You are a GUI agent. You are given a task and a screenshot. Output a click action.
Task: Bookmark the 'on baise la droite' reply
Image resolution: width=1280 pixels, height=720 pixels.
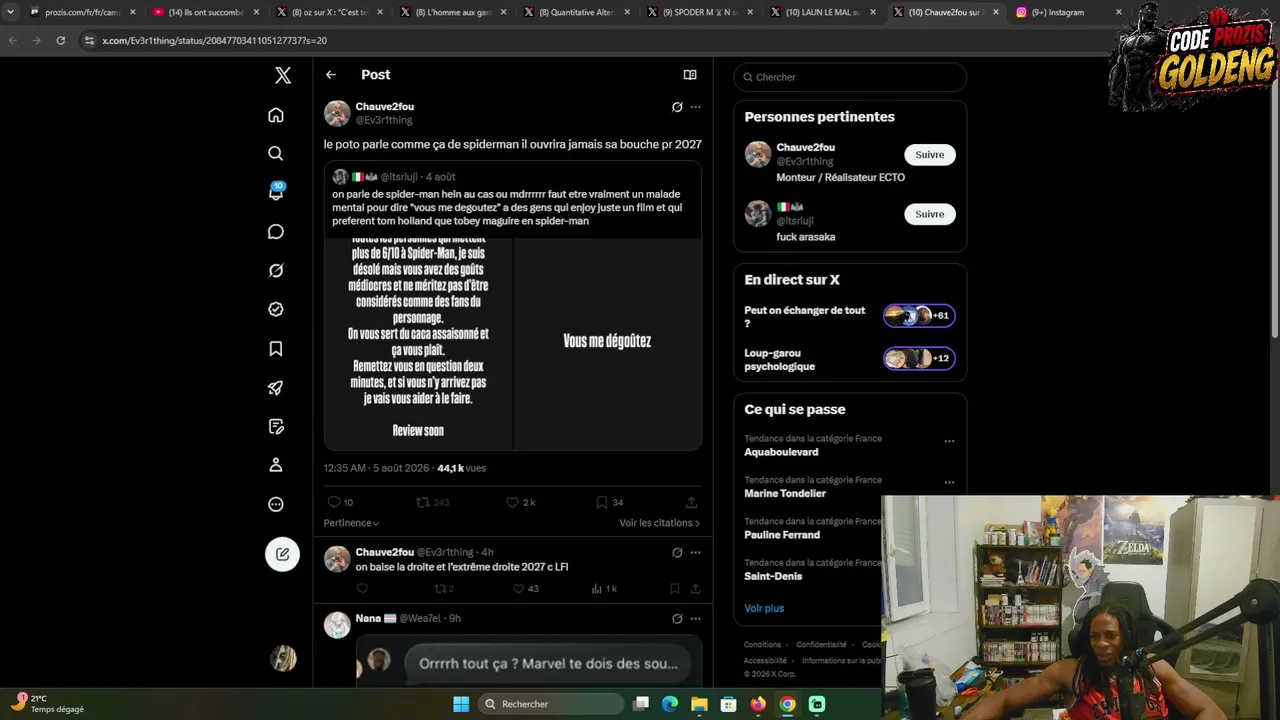point(675,589)
